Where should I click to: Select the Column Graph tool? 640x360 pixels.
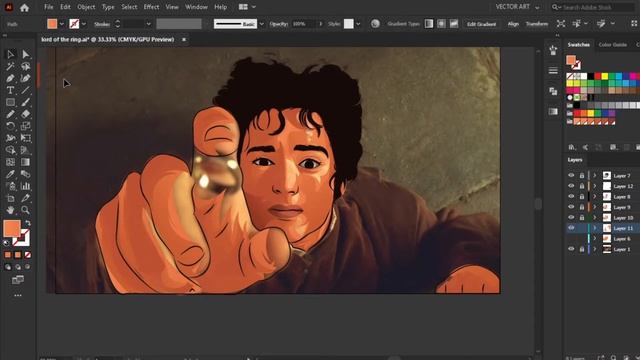[25, 186]
